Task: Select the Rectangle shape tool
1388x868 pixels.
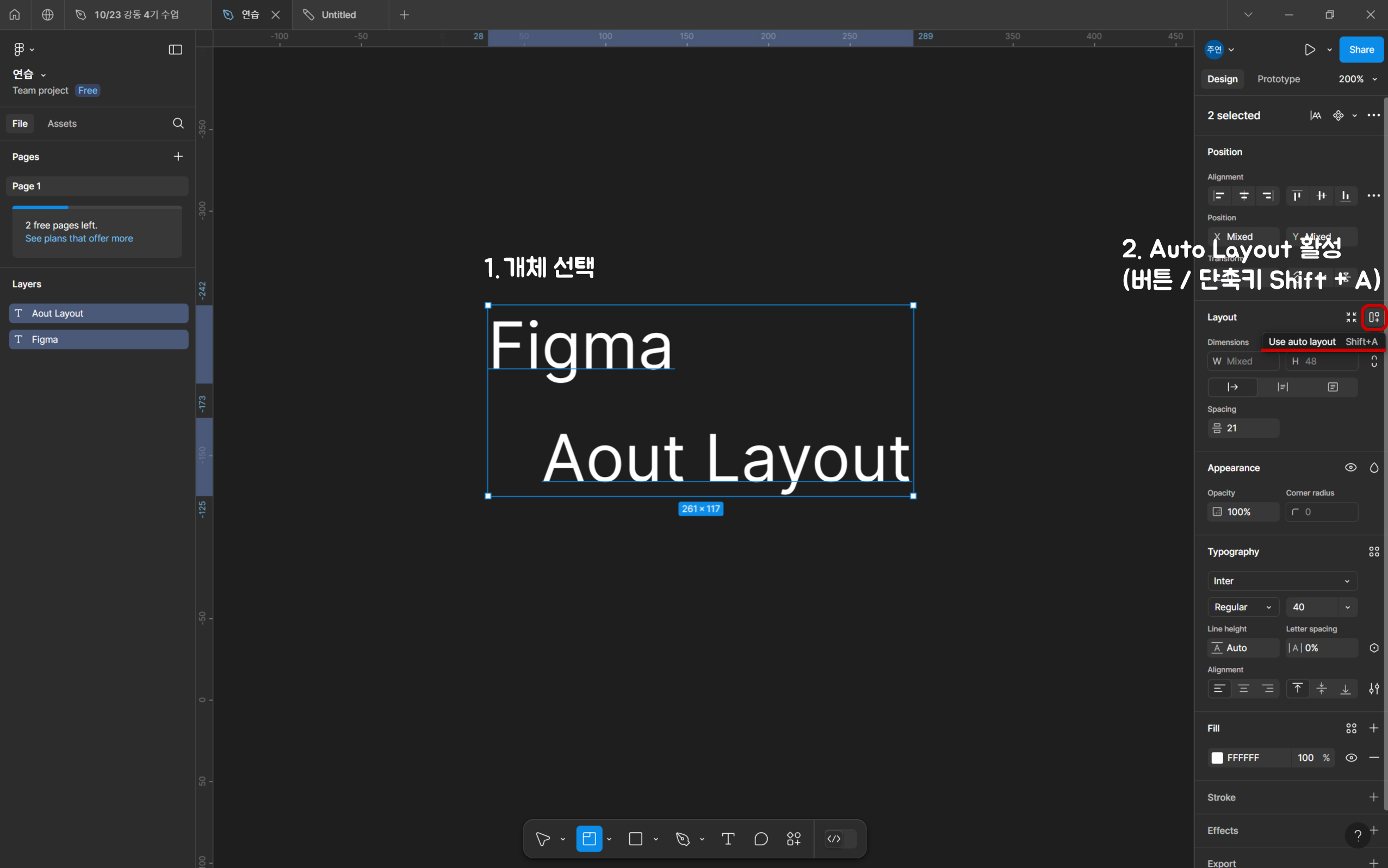Action: [635, 839]
